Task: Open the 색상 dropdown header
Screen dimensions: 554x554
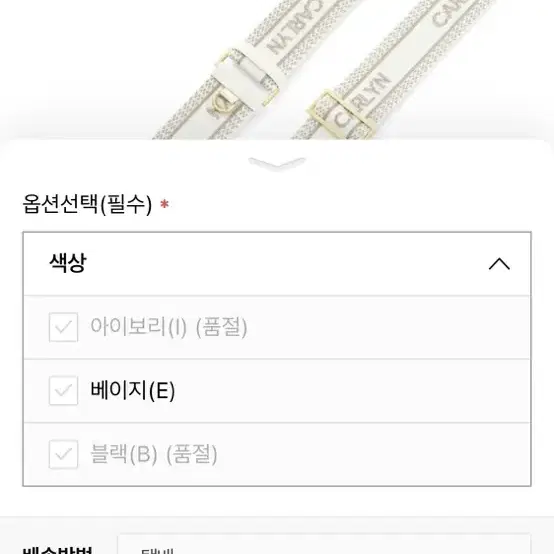Action: point(277,264)
